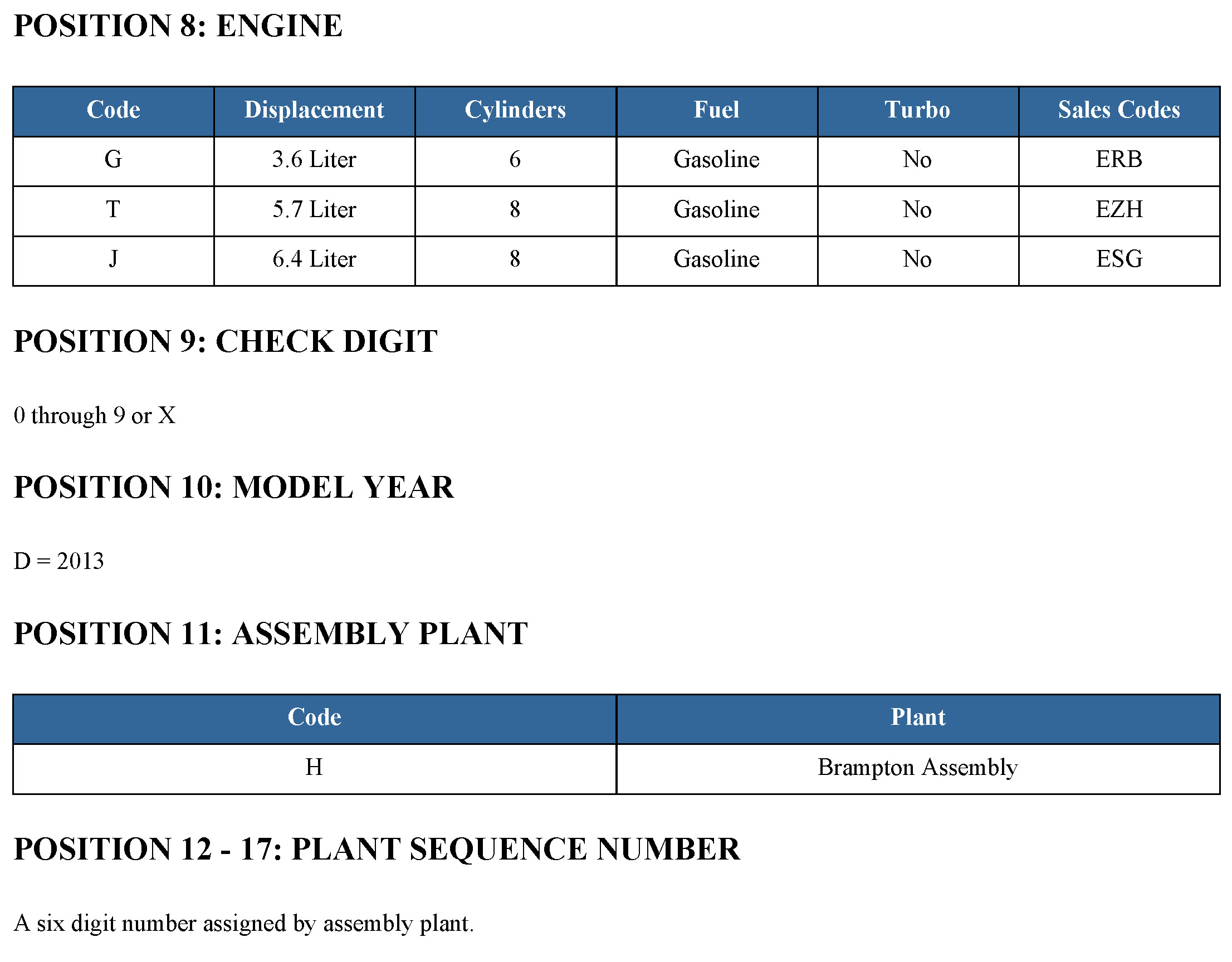Viewport: 1232px width, 962px height.
Task: Select the Position 10: Model Year heading
Action: (x=233, y=488)
